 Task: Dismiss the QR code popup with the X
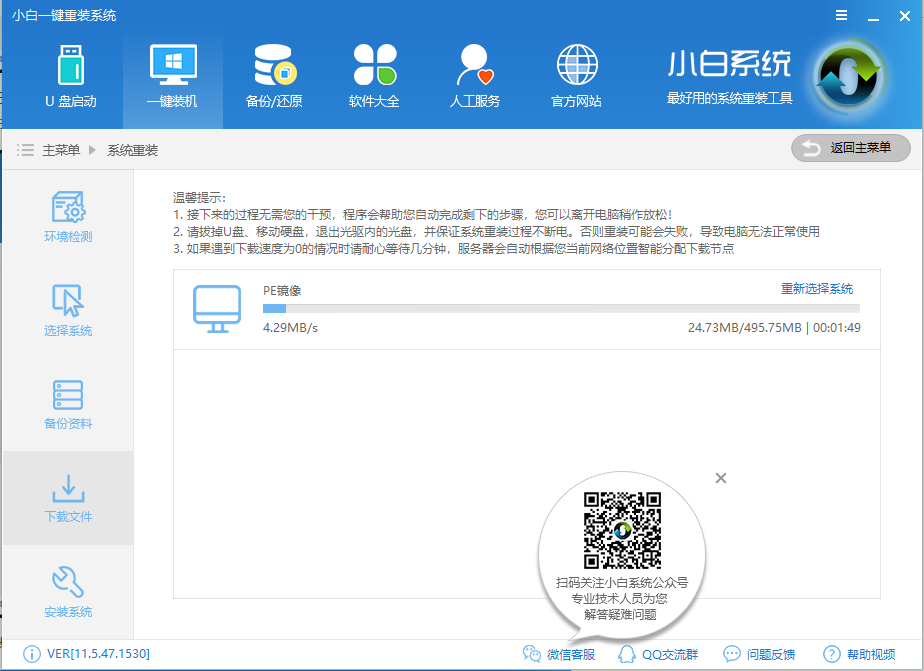pyautogui.click(x=721, y=478)
